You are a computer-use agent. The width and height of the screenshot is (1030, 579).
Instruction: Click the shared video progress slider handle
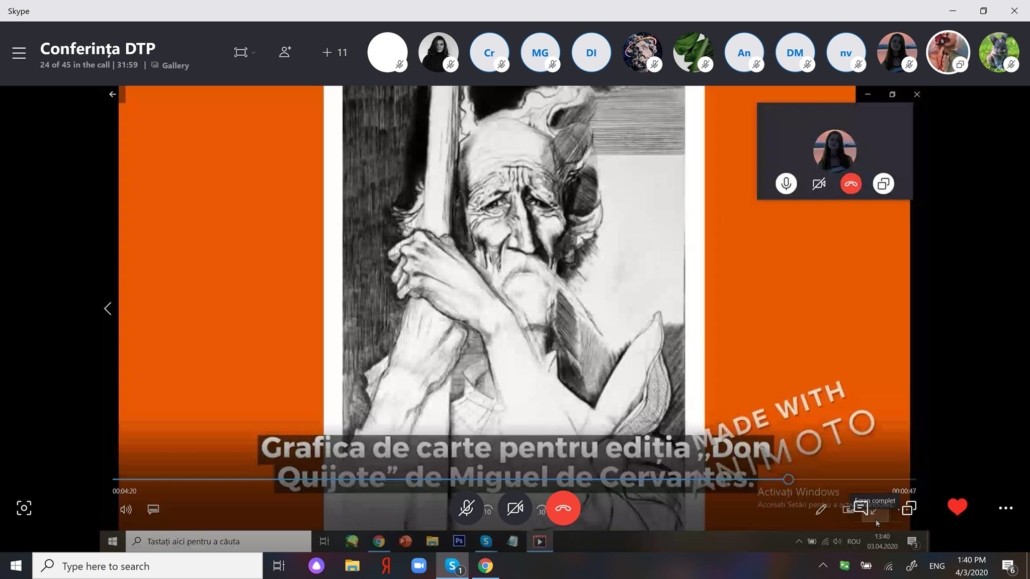tap(788, 480)
